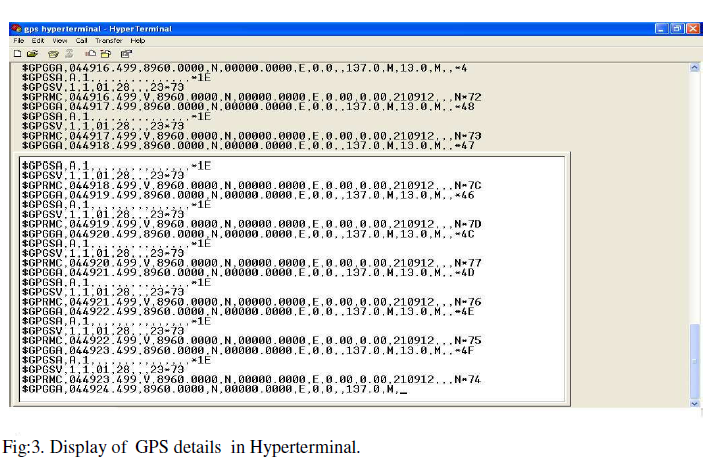Click the $GPGGA,044923.499 line ending *4F

[248, 351]
